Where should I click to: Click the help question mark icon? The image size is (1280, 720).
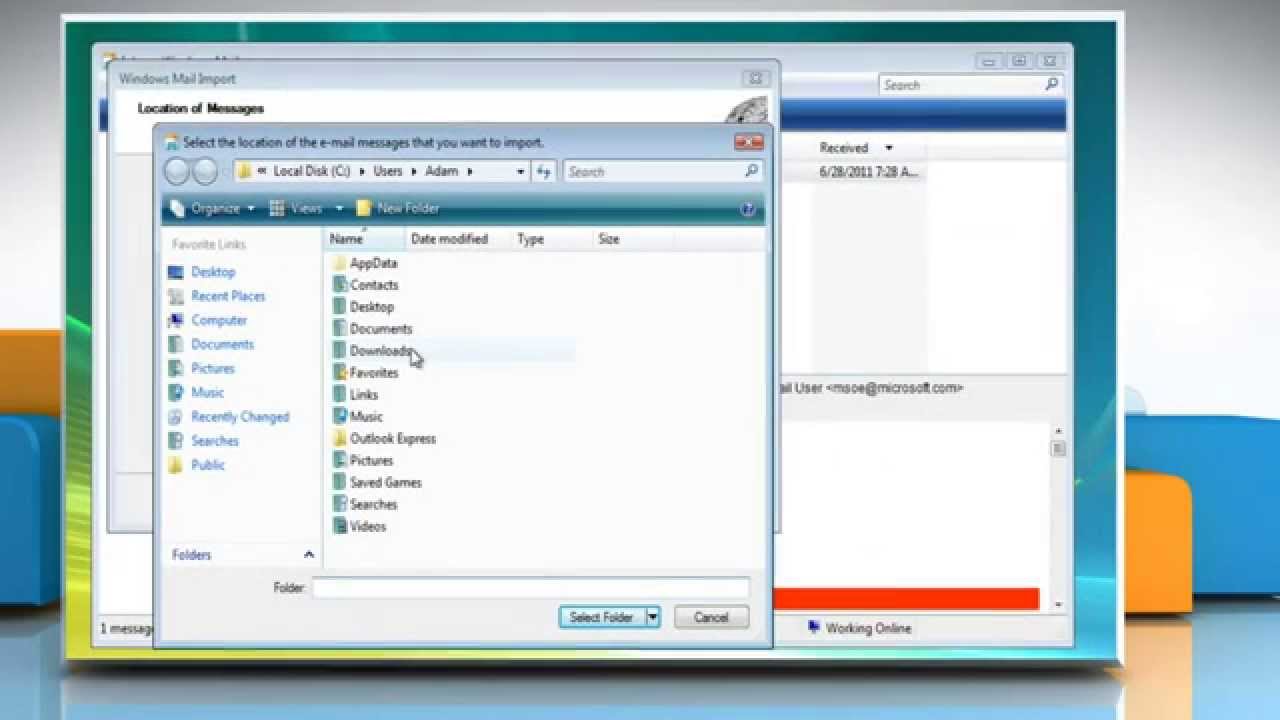tap(747, 209)
